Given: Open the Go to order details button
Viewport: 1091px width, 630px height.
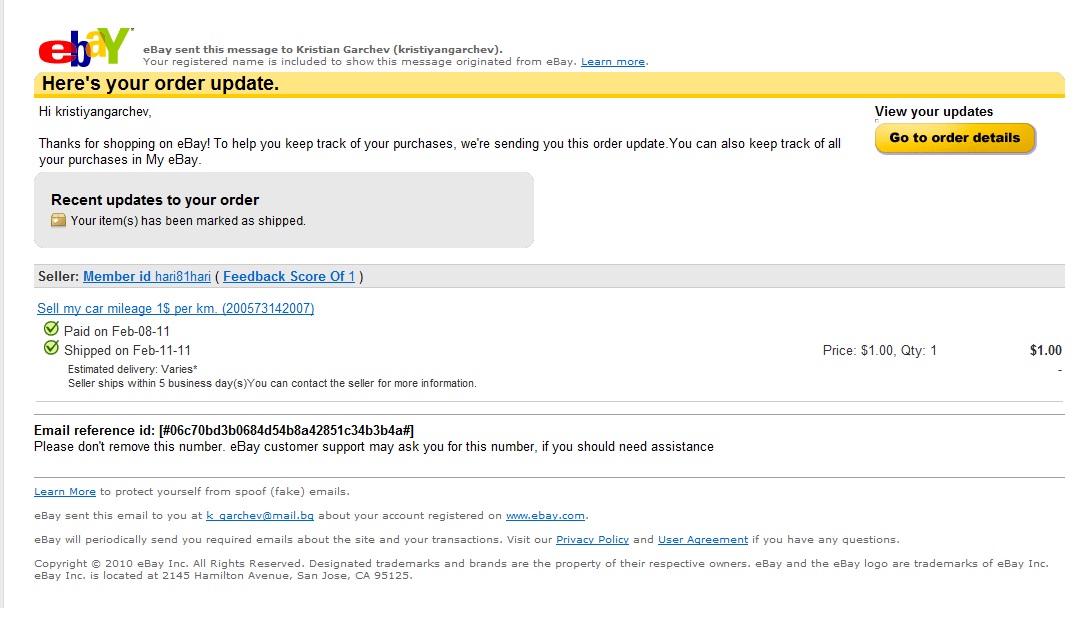Looking at the screenshot, I should [955, 138].
